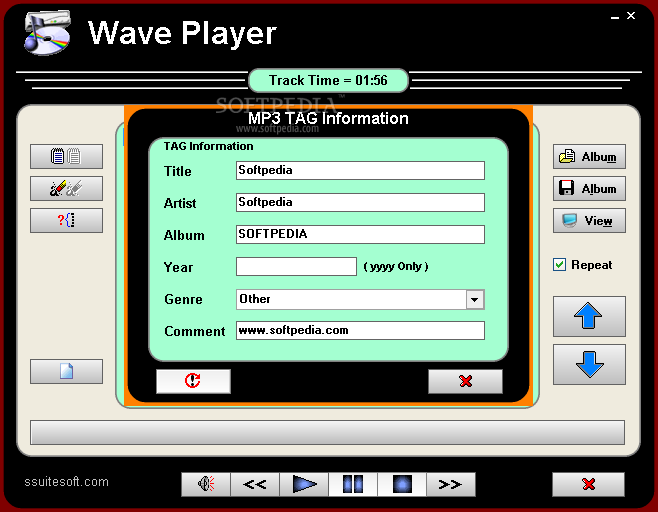Close the MP3 TAG Information dialog
The width and height of the screenshot is (658, 512).
point(465,381)
